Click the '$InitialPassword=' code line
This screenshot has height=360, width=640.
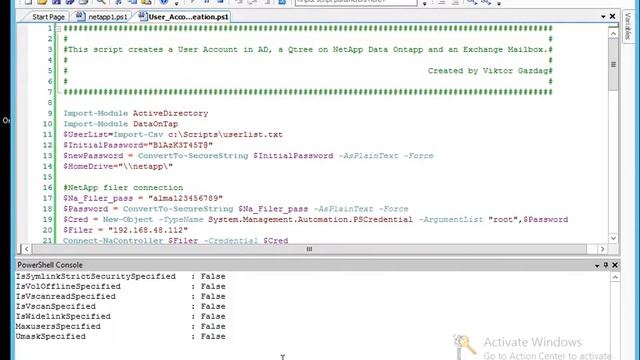(138, 145)
